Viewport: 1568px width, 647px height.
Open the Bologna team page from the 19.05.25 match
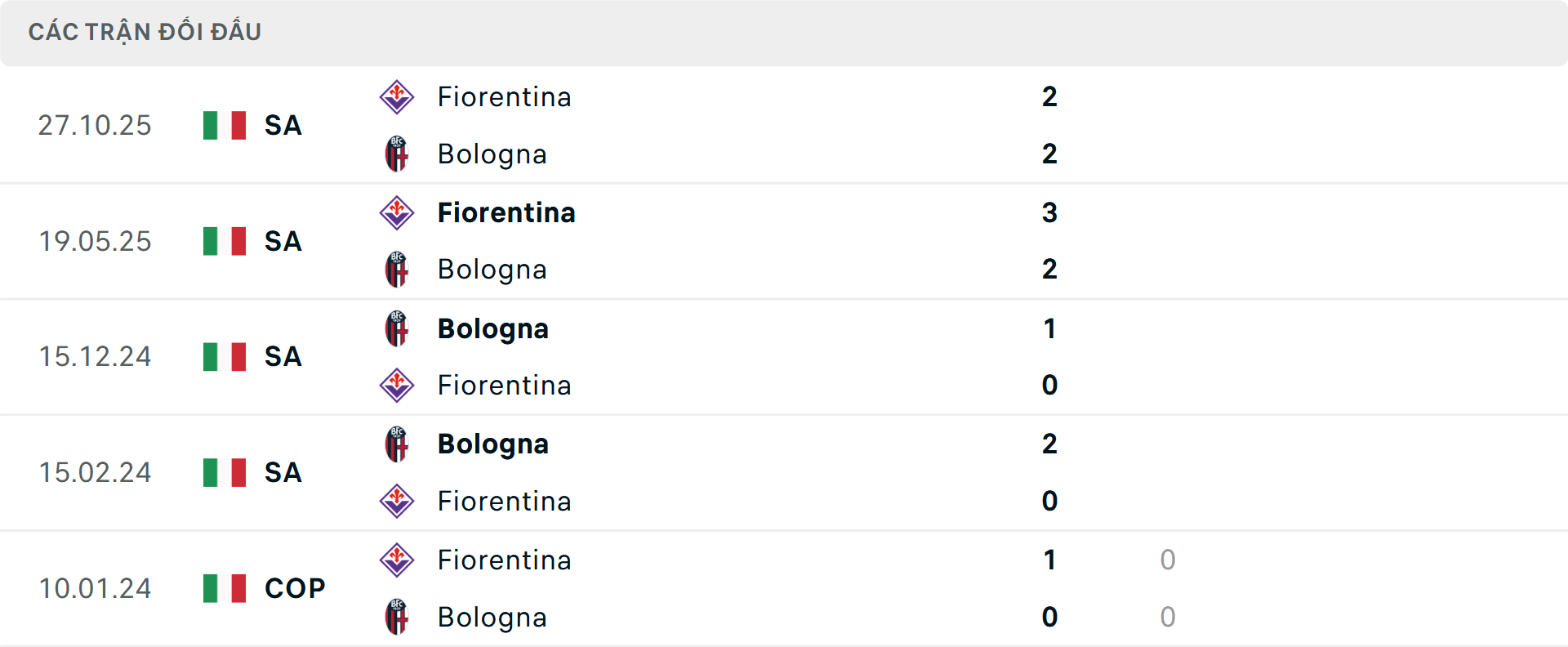click(x=492, y=270)
